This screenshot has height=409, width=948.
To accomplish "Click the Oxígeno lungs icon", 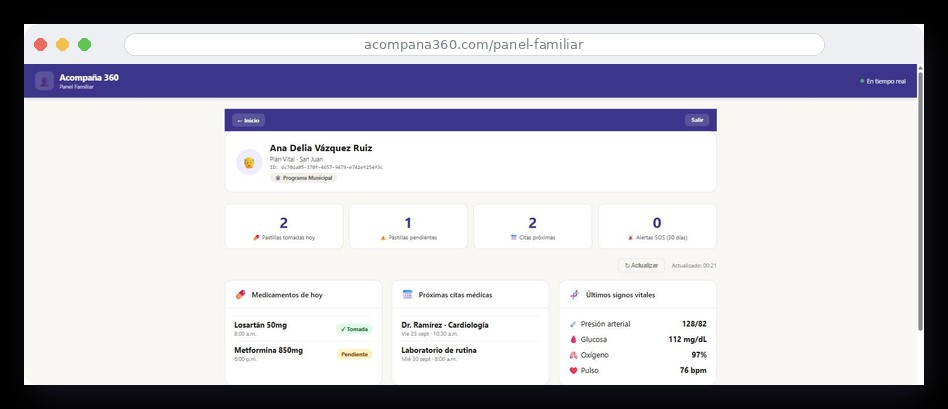I will coord(574,355).
